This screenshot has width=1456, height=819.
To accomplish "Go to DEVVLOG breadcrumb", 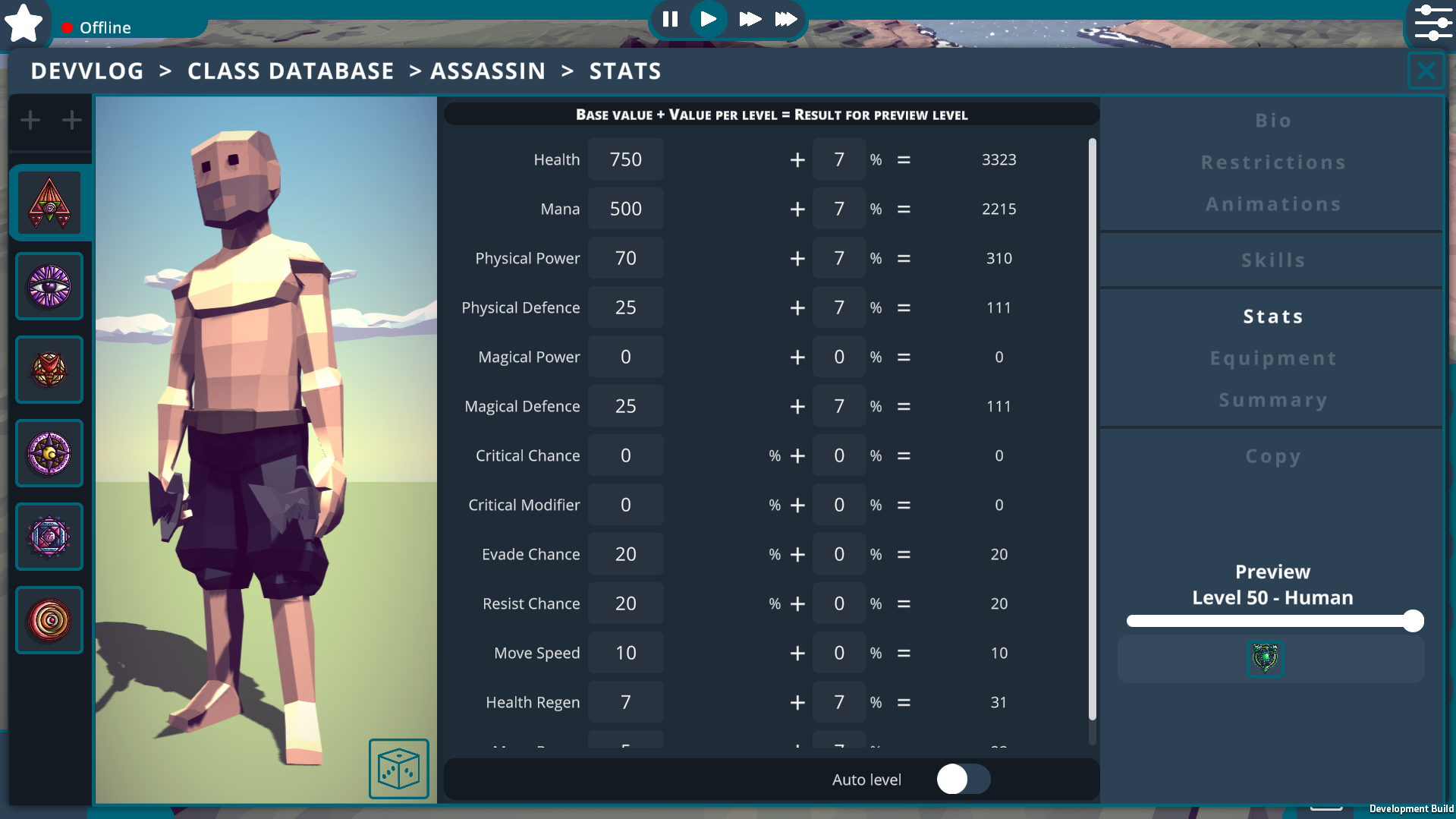I will (x=87, y=71).
